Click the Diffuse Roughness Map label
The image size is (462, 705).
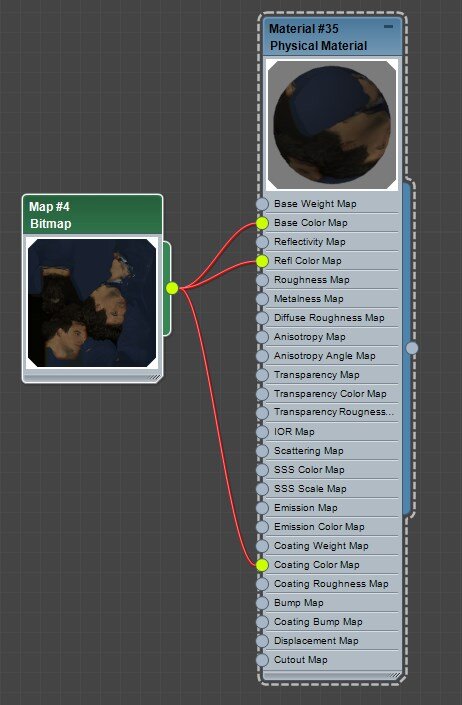pos(329,318)
